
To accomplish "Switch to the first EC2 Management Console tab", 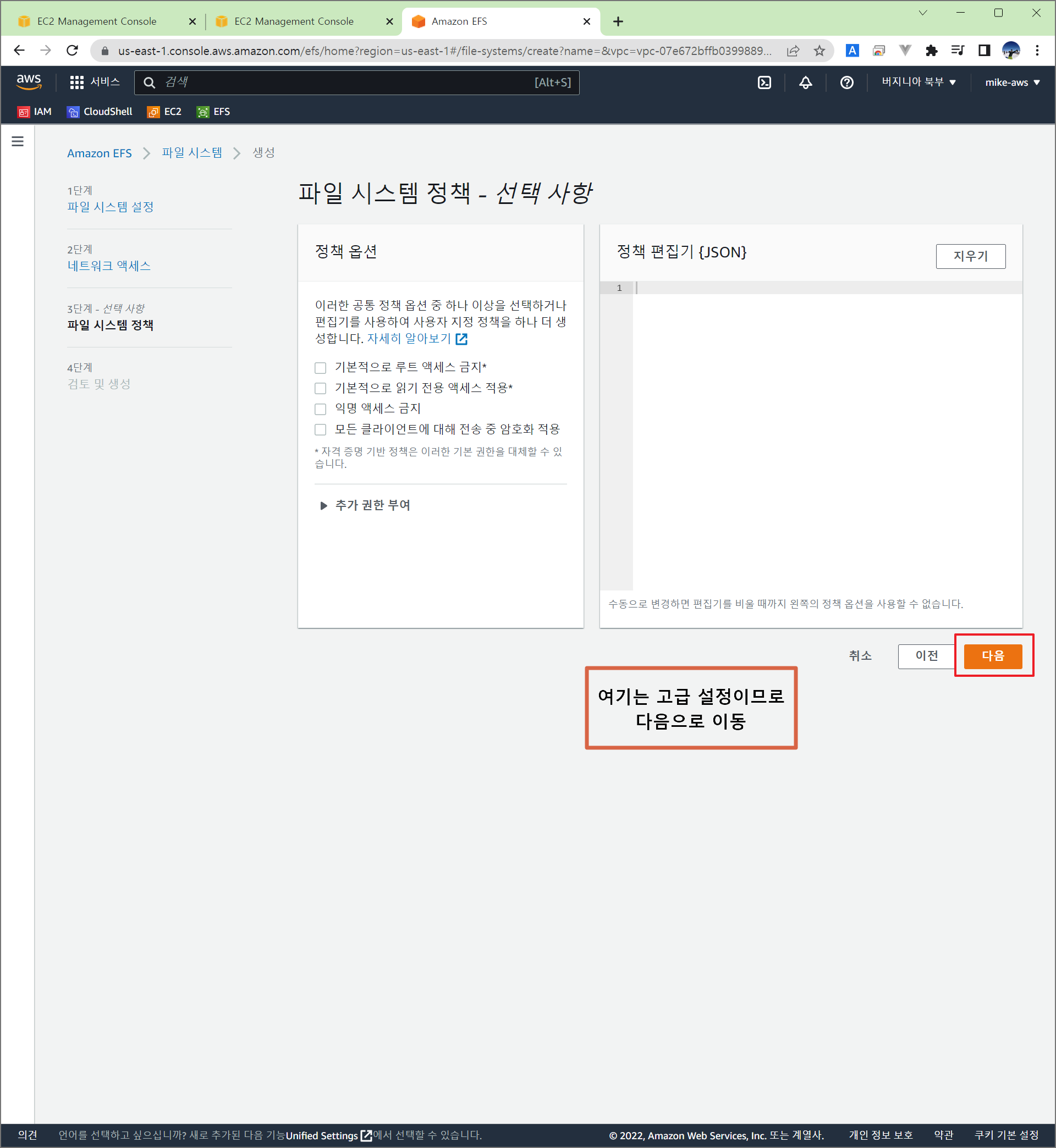I will [x=97, y=21].
